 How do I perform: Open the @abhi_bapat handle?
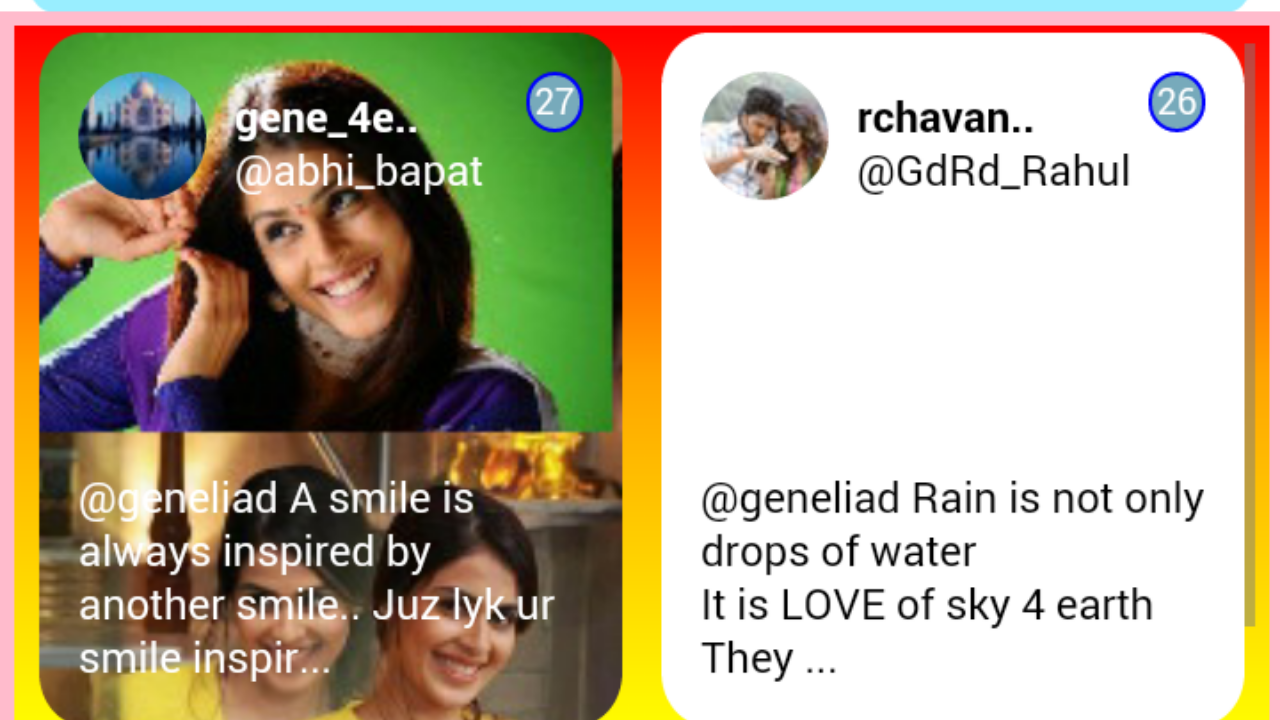359,172
